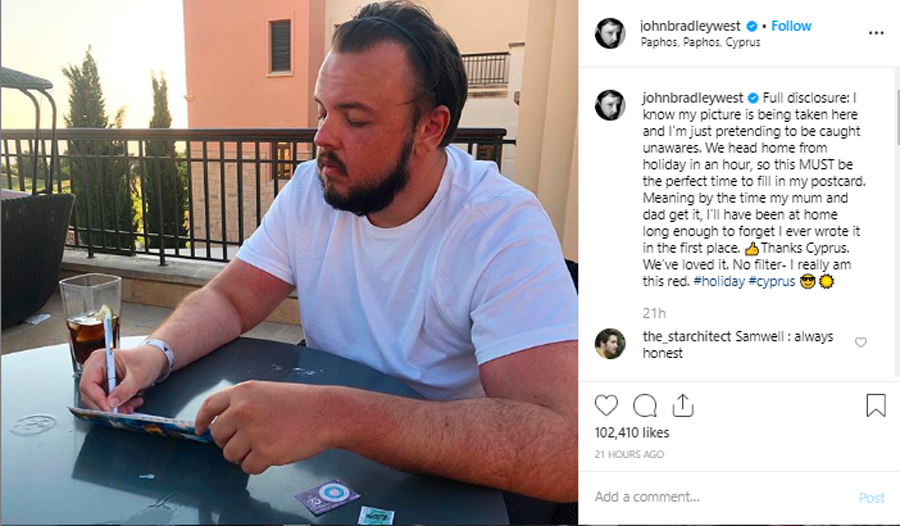Click the Post comment button

871,498
